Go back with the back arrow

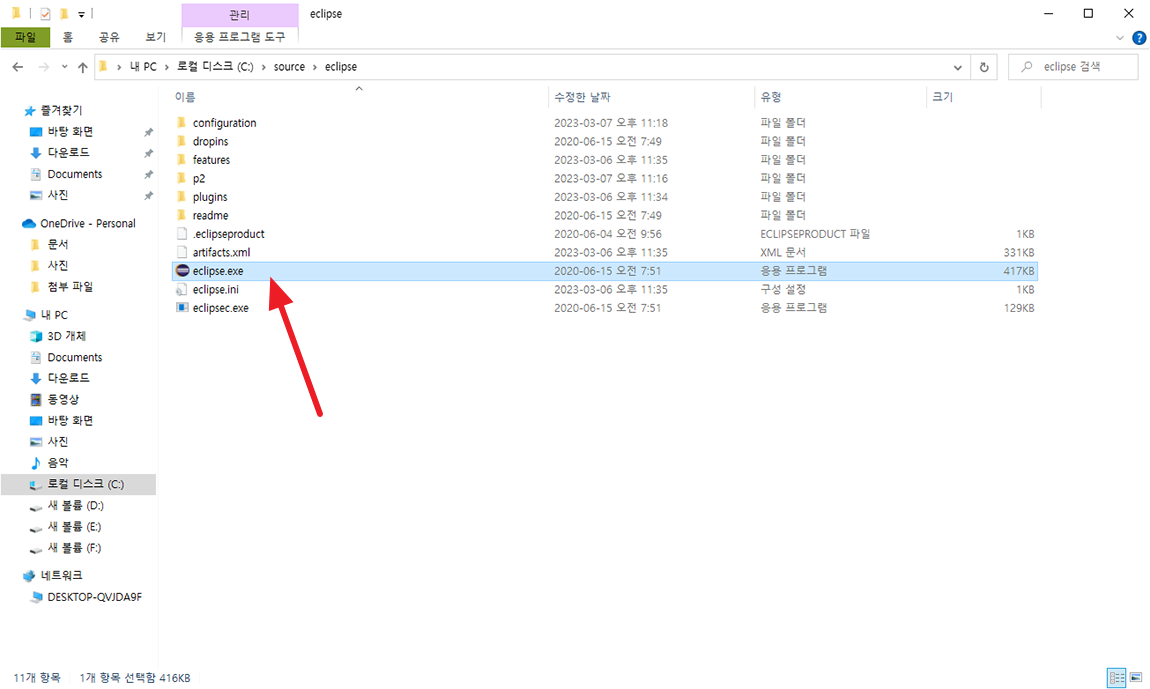tap(18, 67)
